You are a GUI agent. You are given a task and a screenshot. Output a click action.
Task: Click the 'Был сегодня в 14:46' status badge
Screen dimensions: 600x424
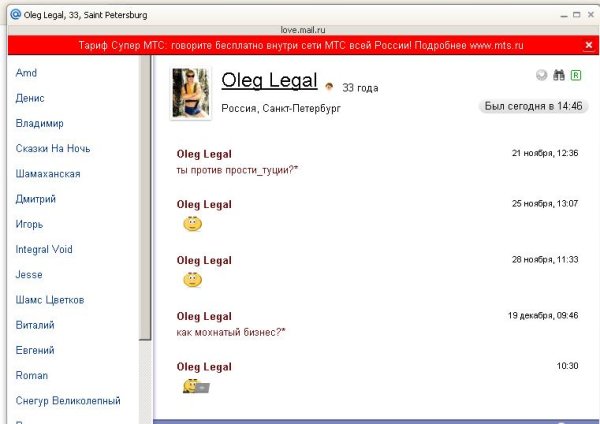click(x=531, y=105)
